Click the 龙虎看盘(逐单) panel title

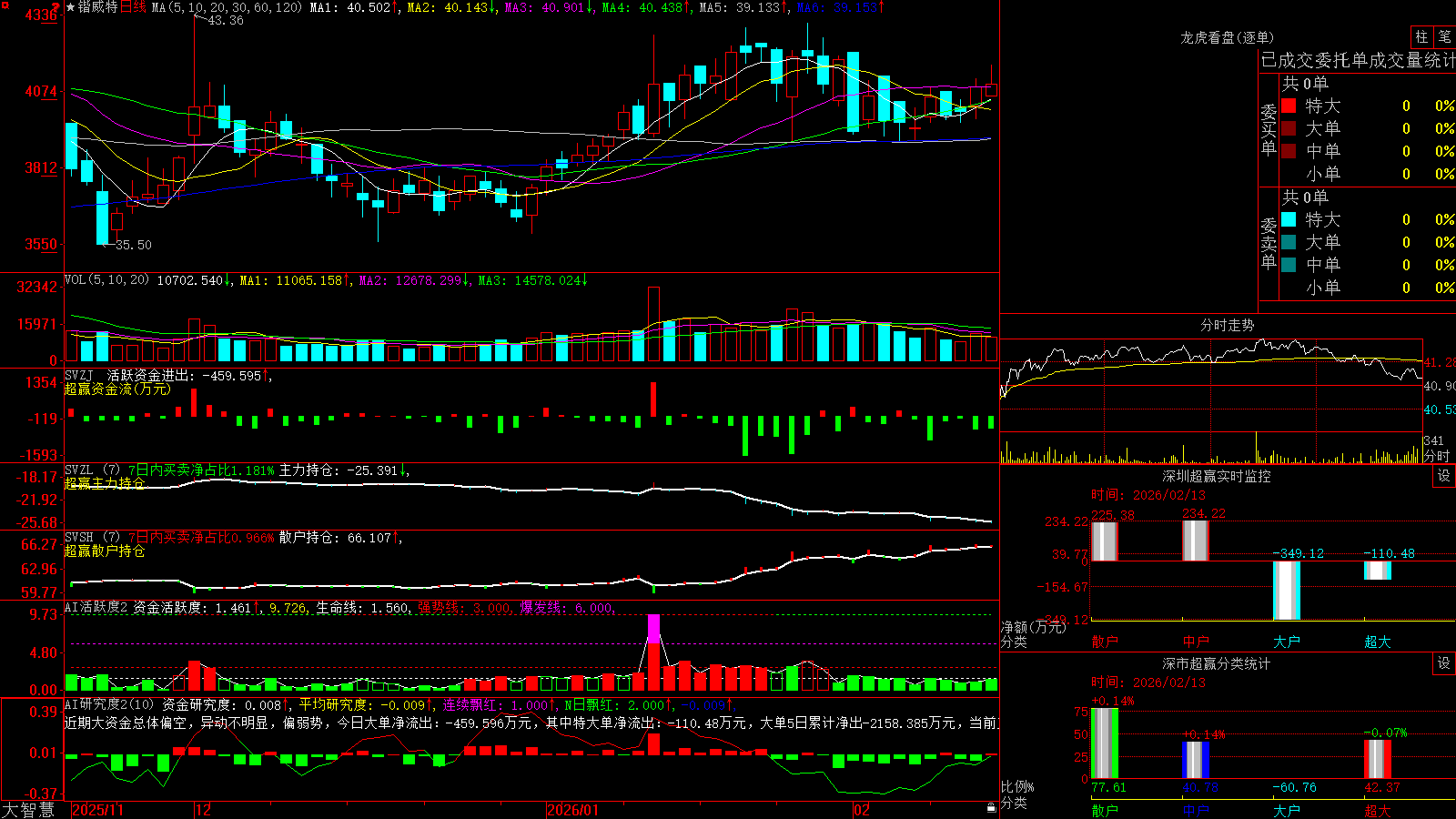pyautogui.click(x=1228, y=37)
